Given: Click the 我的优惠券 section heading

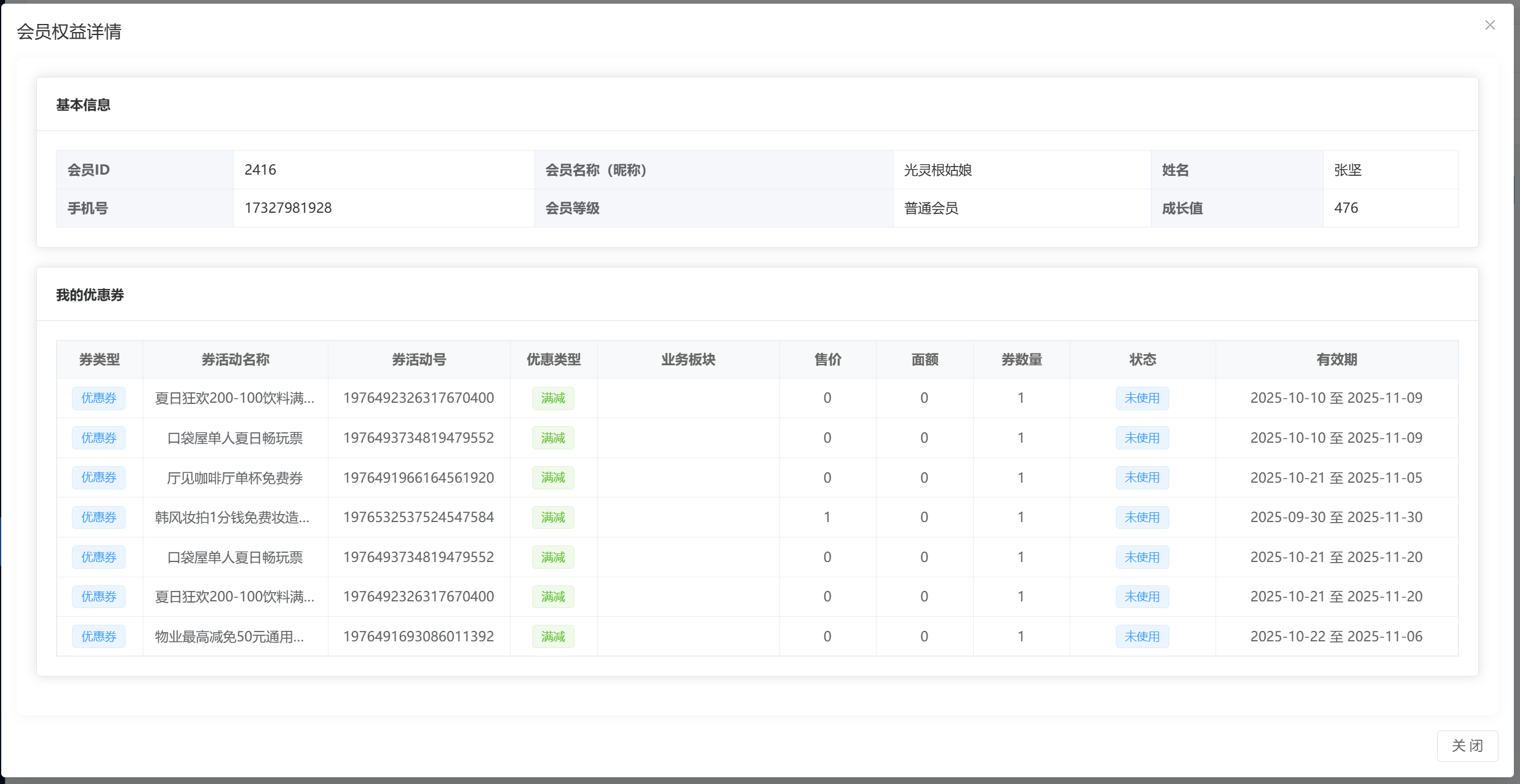Looking at the screenshot, I should click(90, 295).
